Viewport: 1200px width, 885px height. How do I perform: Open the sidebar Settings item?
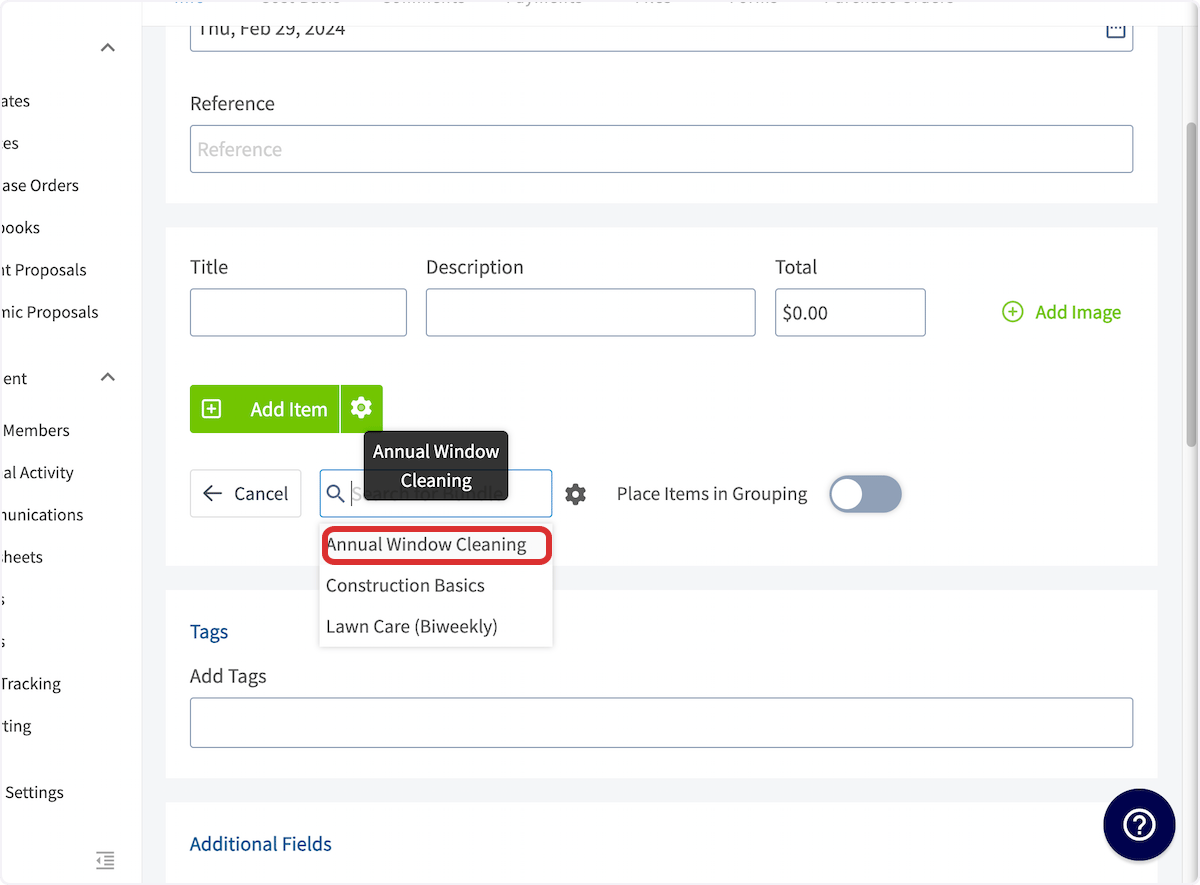[34, 792]
